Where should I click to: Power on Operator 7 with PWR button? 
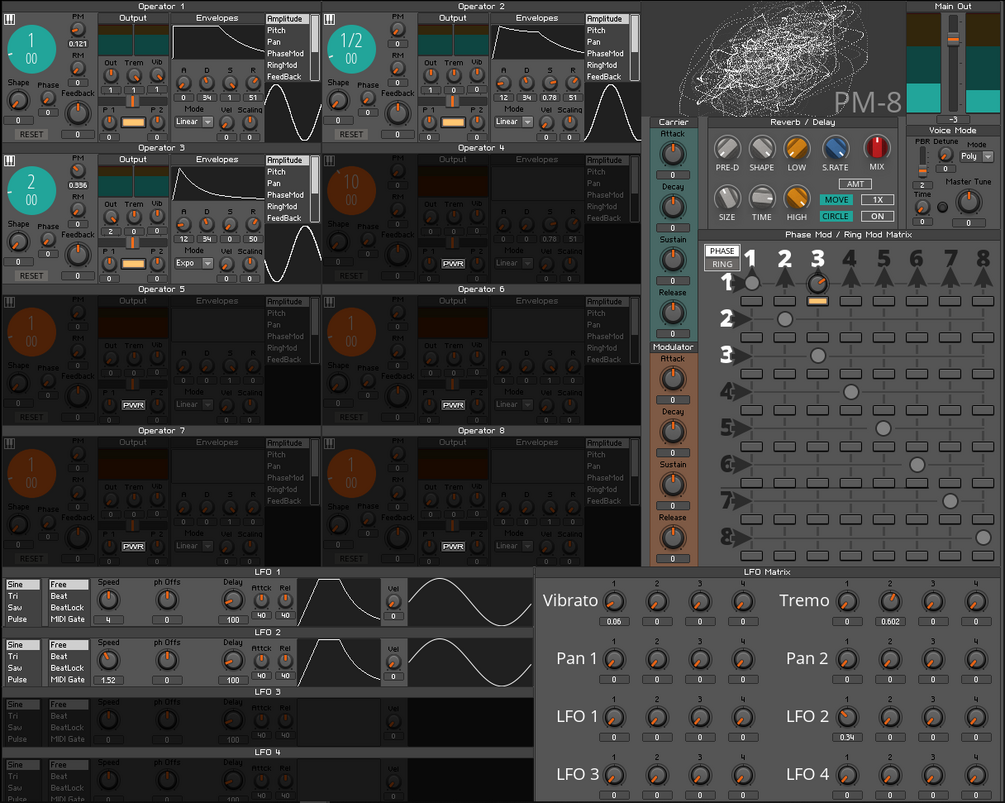pos(133,547)
